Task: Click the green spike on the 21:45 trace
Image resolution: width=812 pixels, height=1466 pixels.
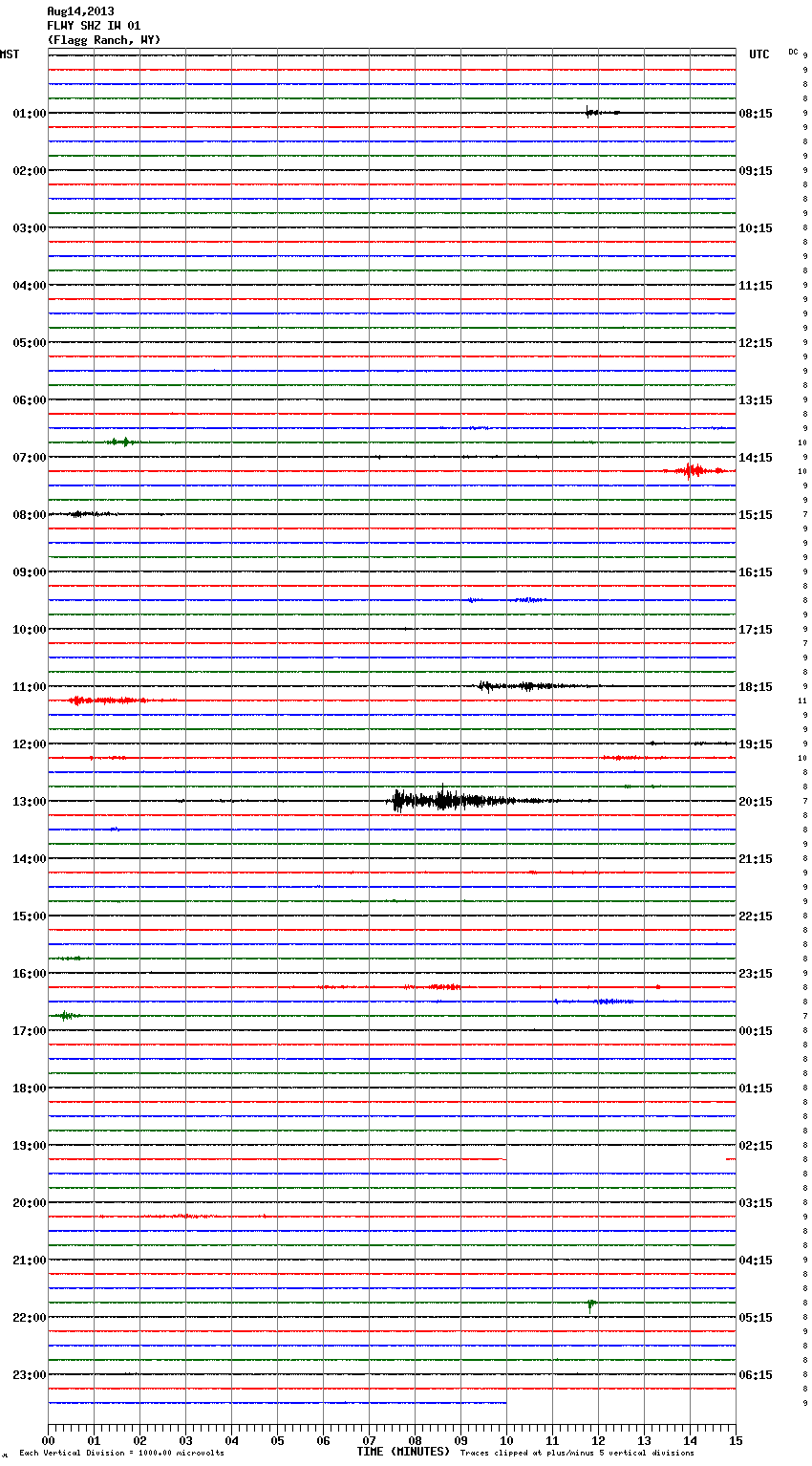Action: (591, 1304)
